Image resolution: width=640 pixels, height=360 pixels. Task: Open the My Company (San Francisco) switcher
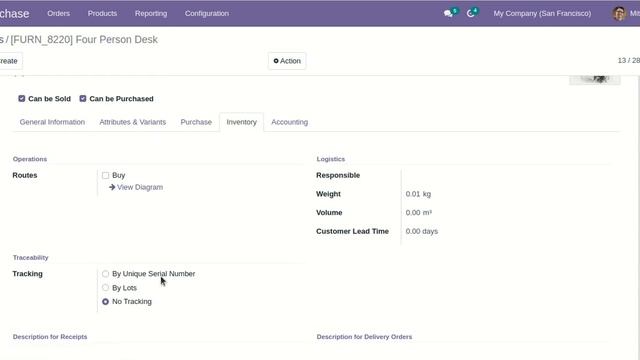coord(542,13)
